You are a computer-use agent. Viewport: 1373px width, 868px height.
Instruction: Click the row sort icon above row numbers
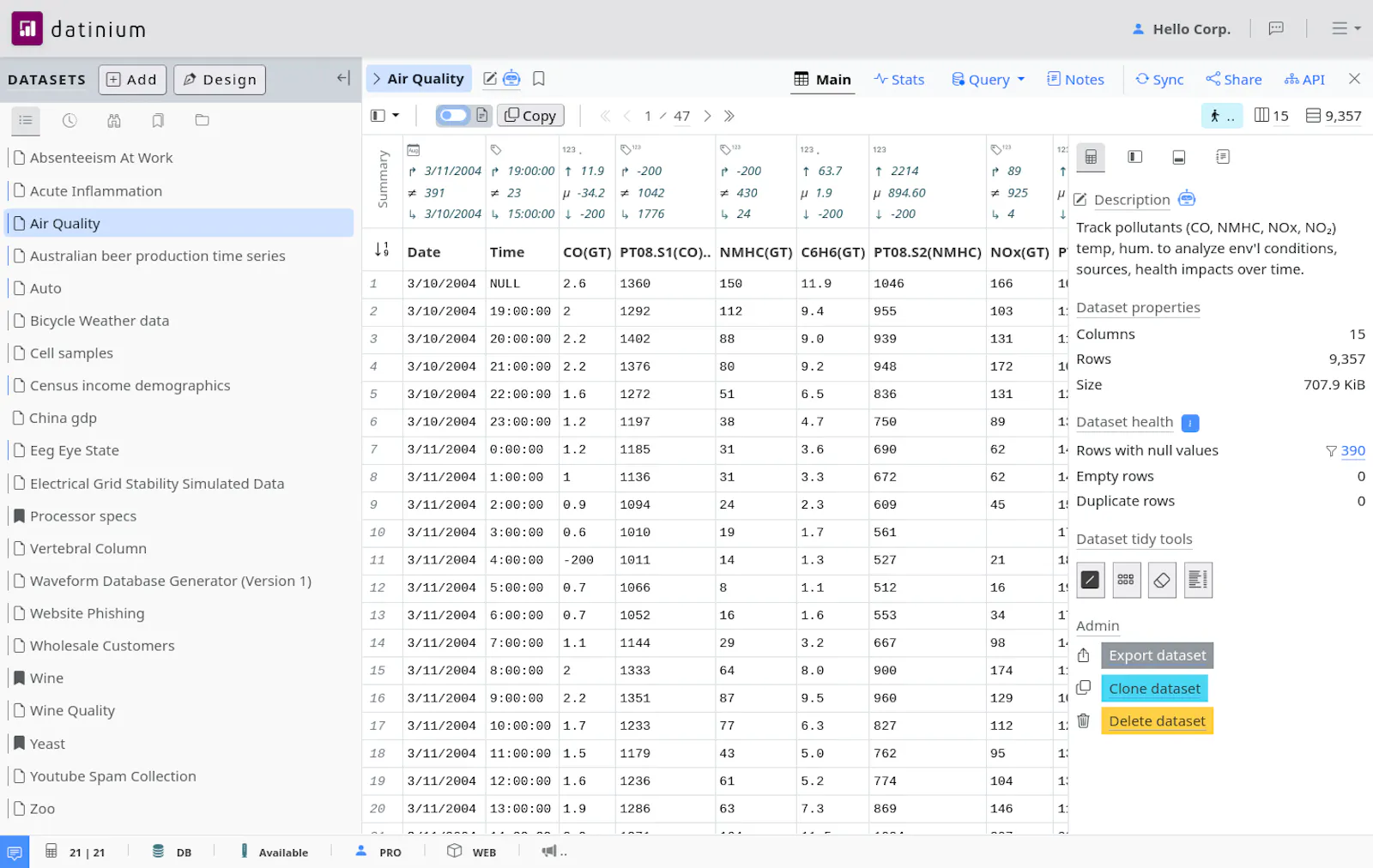pos(382,250)
